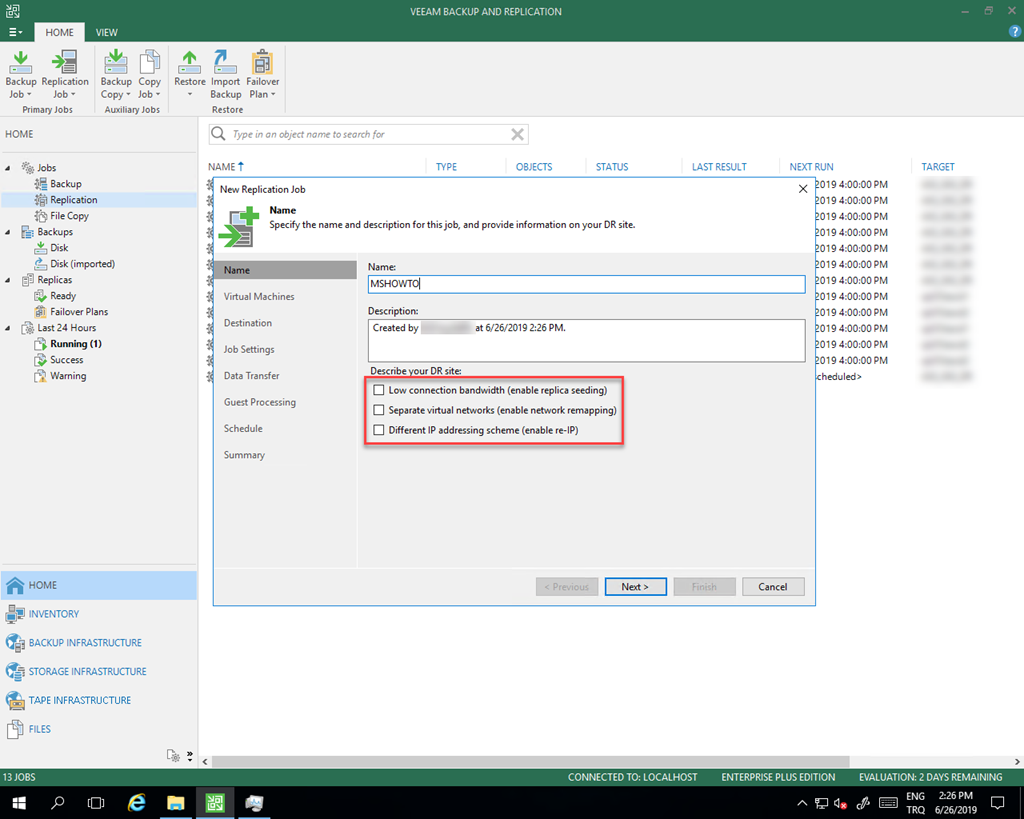The height and width of the screenshot is (819, 1024).
Task: Go to Data Transfer wizard step
Action: [251, 376]
